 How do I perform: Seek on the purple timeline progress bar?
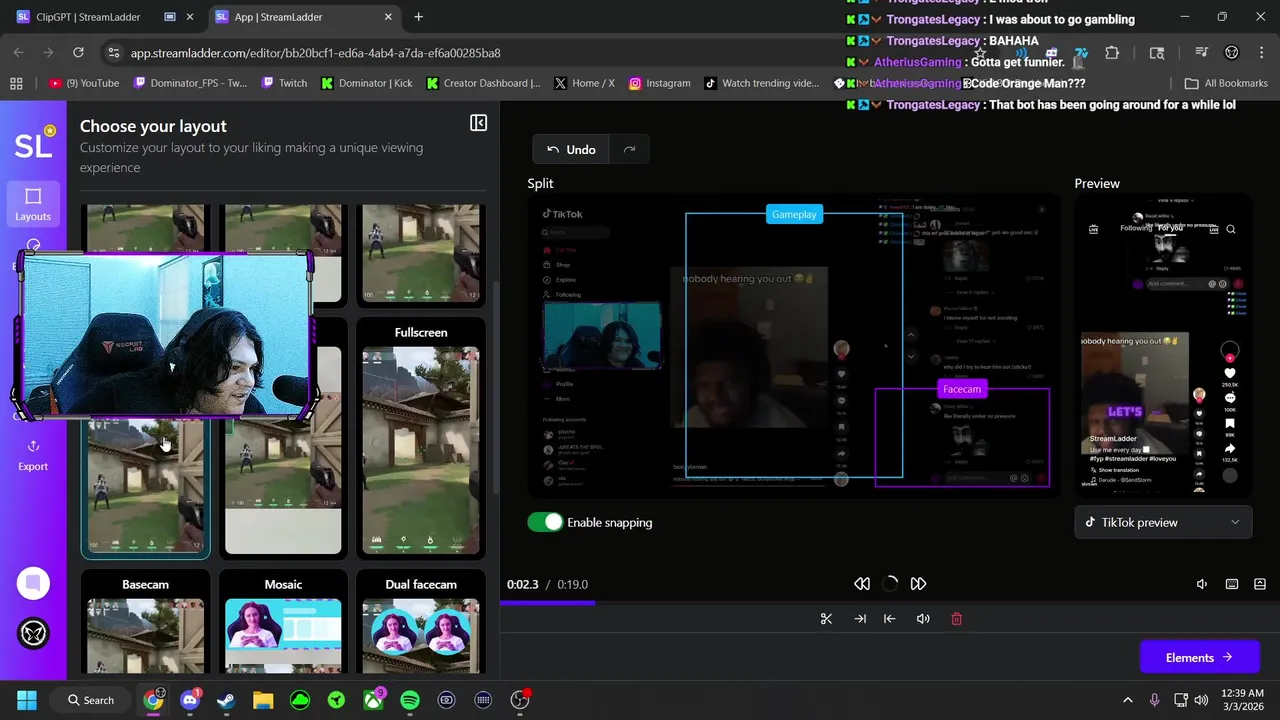pos(547,603)
